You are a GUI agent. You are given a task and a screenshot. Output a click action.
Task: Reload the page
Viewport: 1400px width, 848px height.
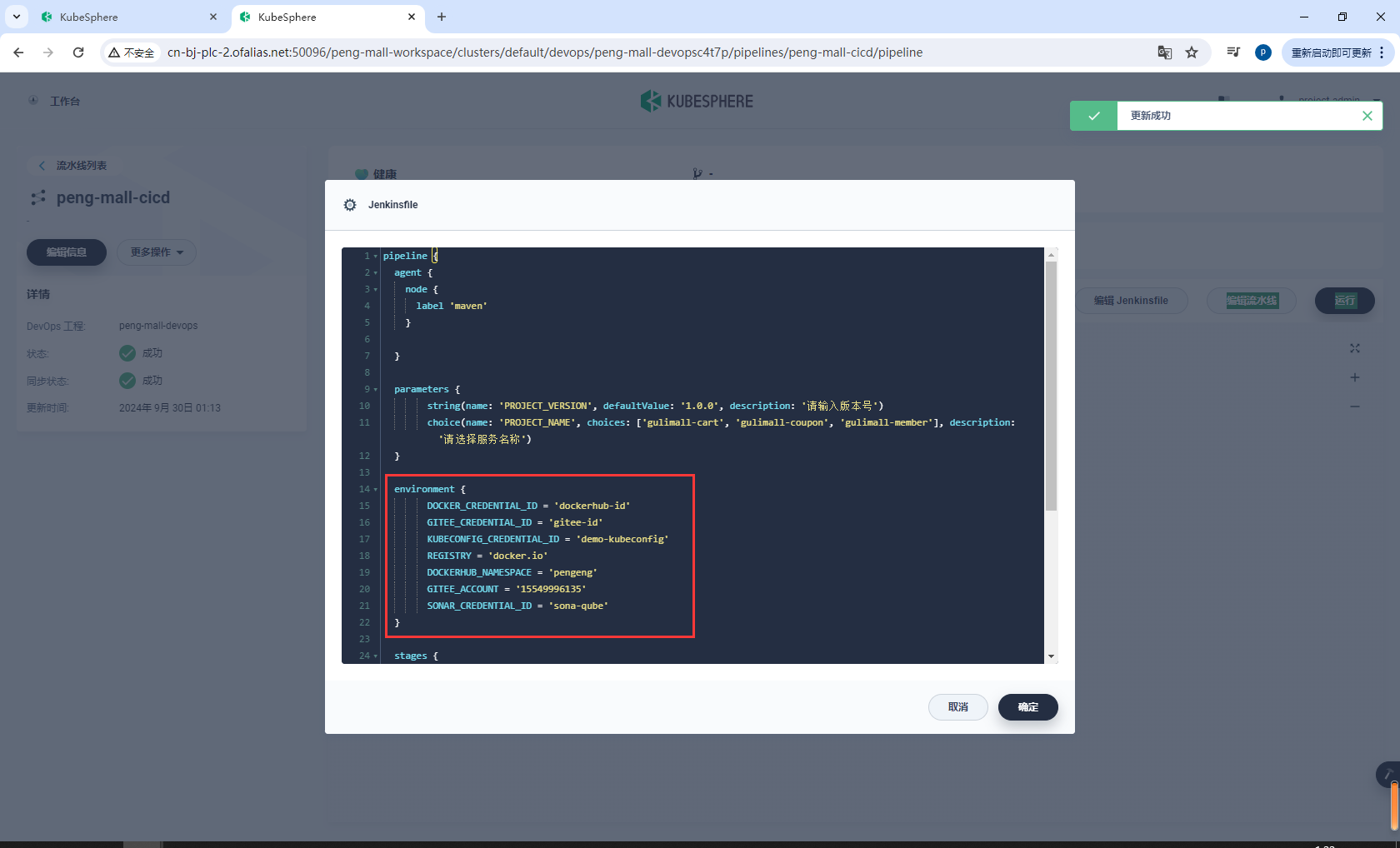pyautogui.click(x=78, y=52)
